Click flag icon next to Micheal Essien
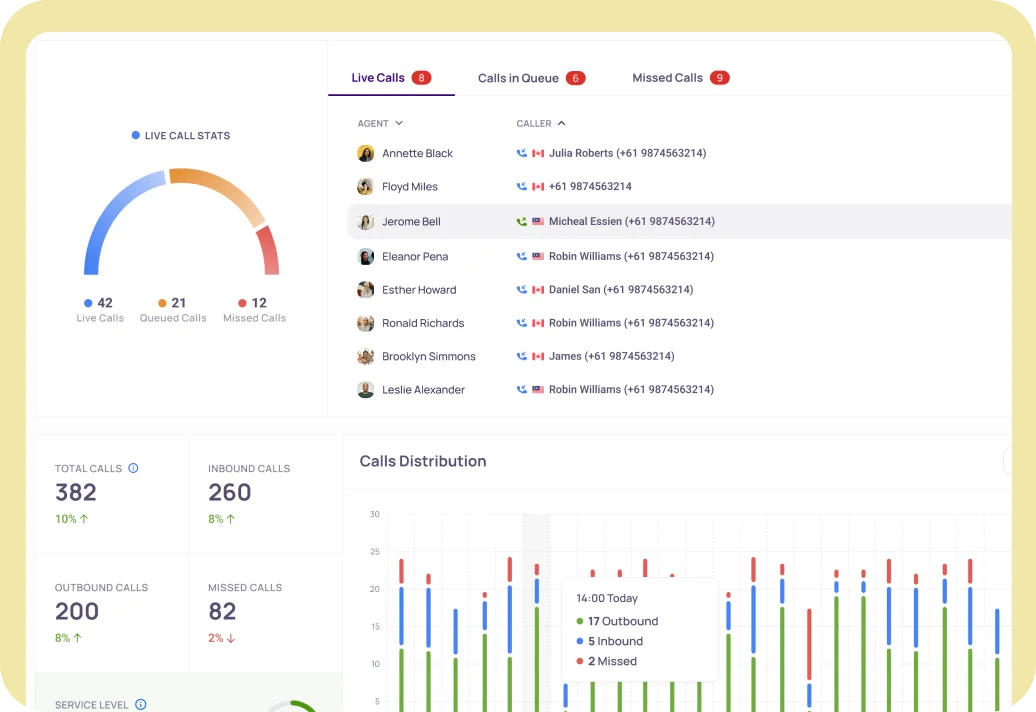 click(x=538, y=221)
